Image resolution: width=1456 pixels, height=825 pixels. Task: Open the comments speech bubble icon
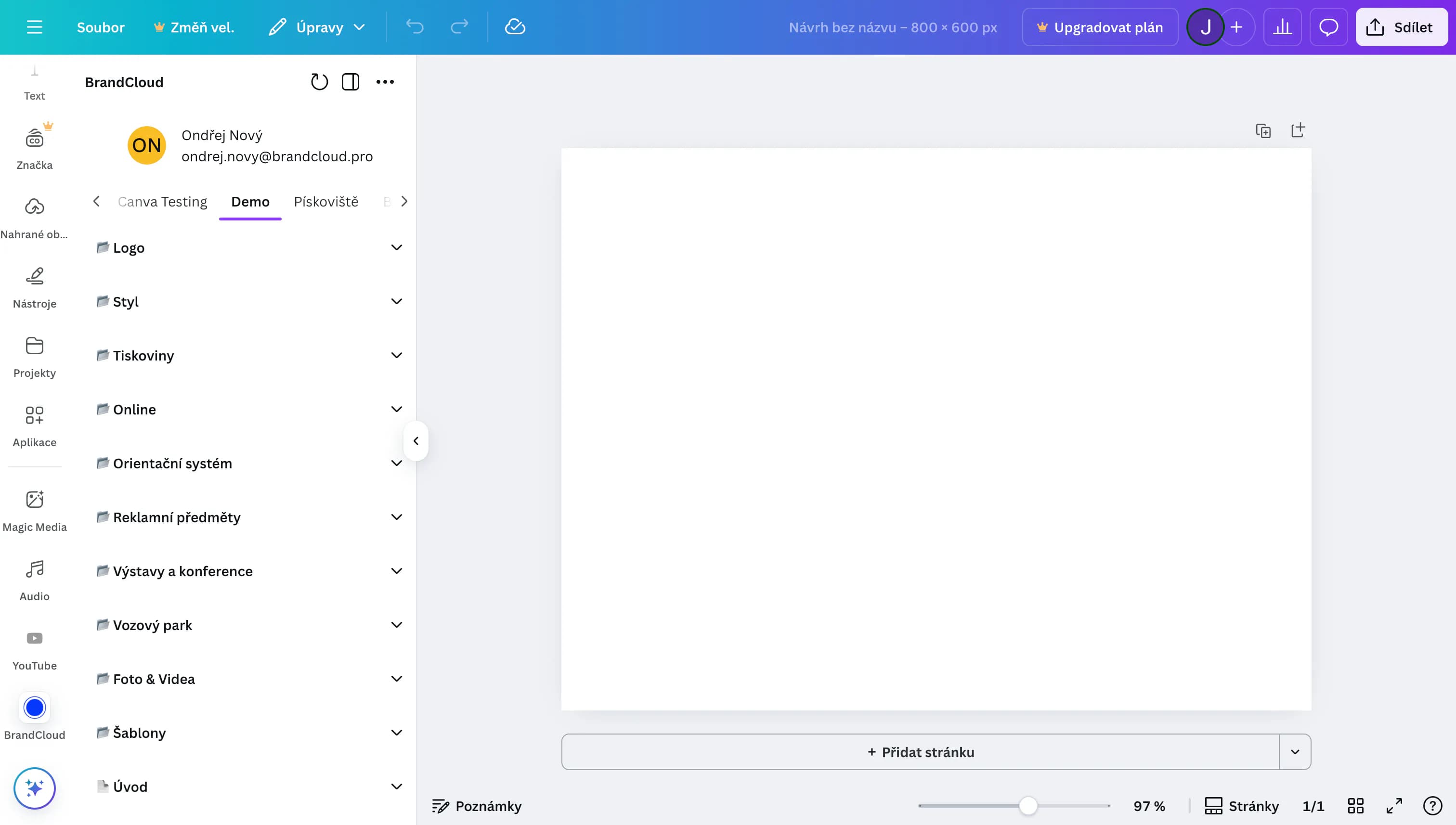(1328, 27)
